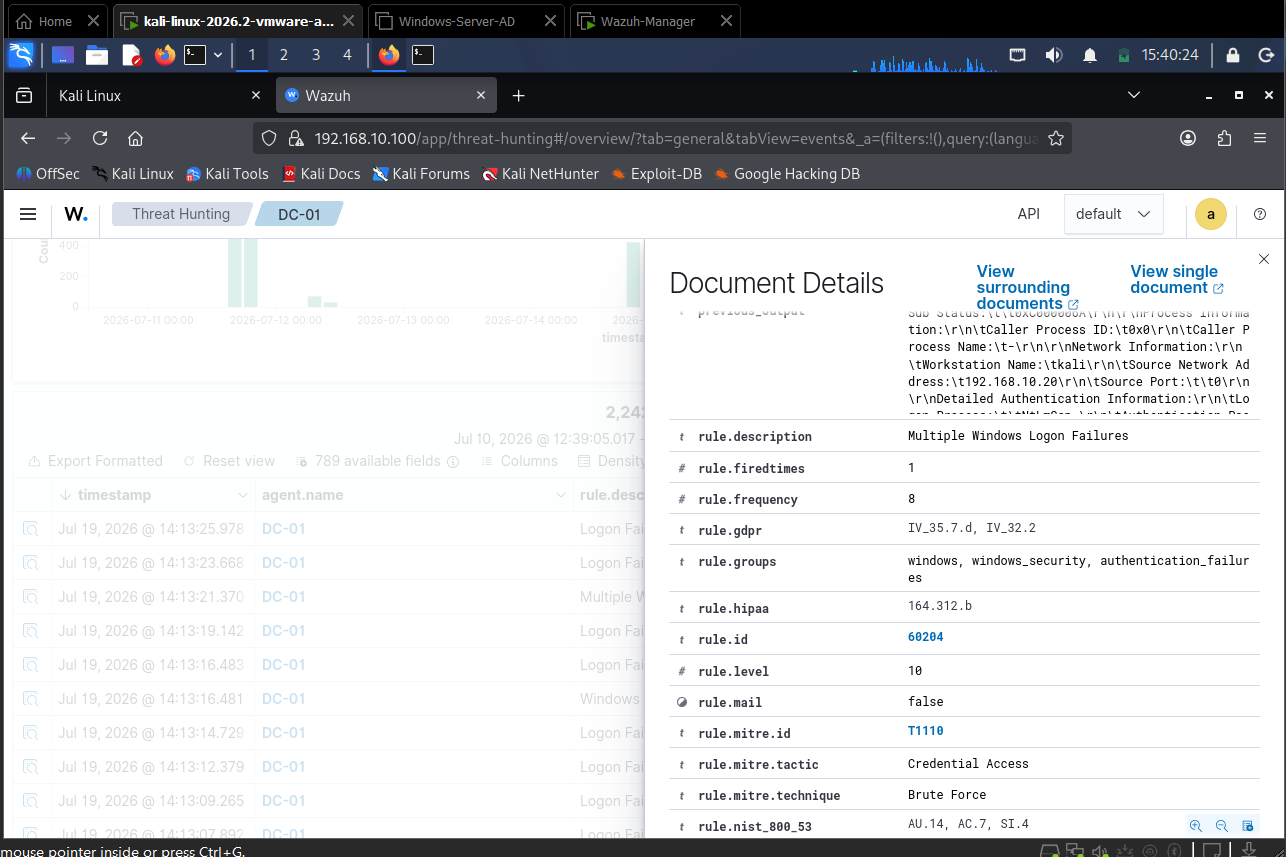Toggle rule.nist_800_53 column in table
The image size is (1286, 857).
[1247, 826]
